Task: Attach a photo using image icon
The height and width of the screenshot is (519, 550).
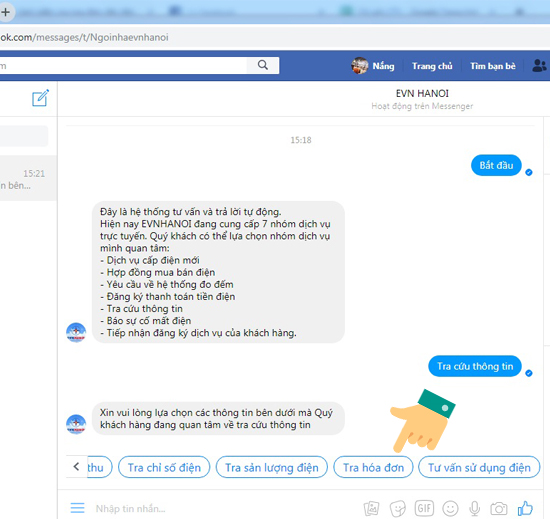Action: [x=371, y=508]
